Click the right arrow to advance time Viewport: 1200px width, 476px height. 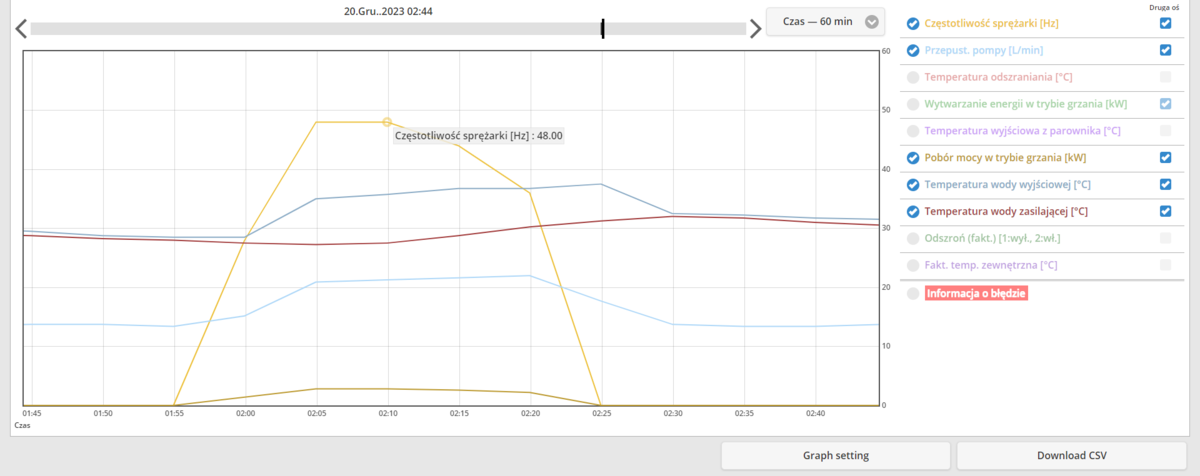pos(755,29)
